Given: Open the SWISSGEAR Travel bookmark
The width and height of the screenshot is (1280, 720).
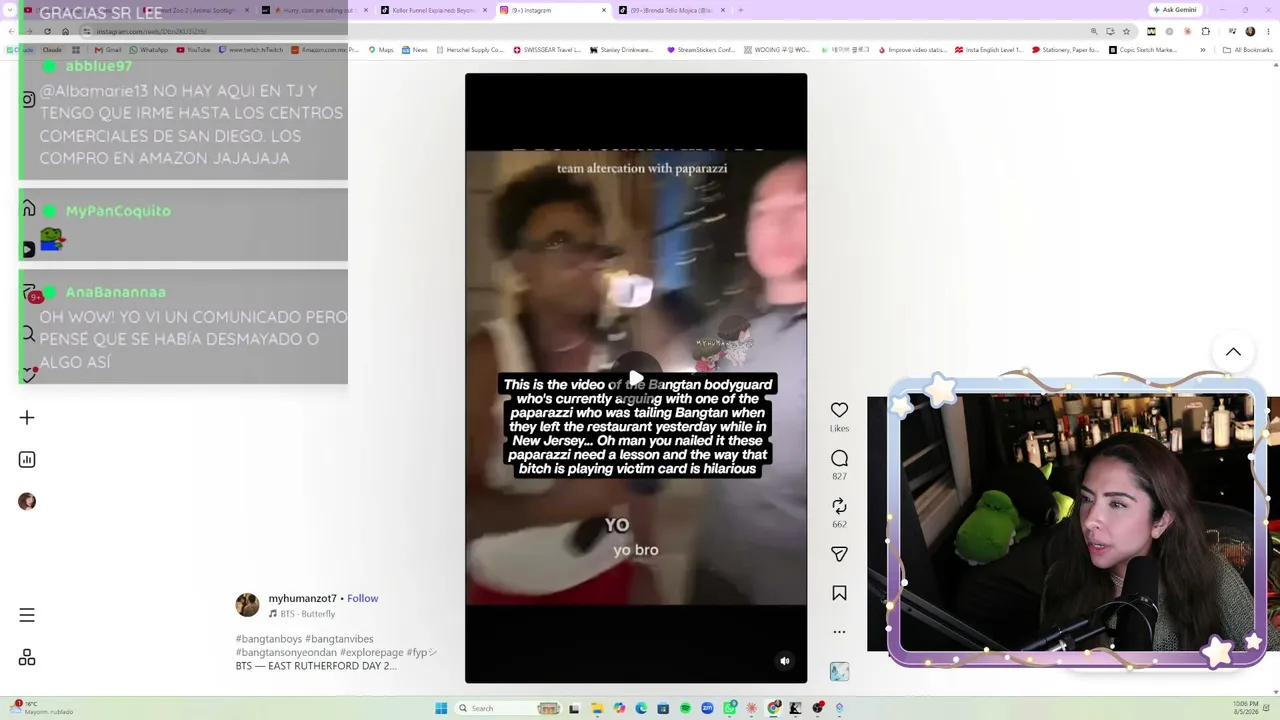Looking at the screenshot, I should pos(547,50).
